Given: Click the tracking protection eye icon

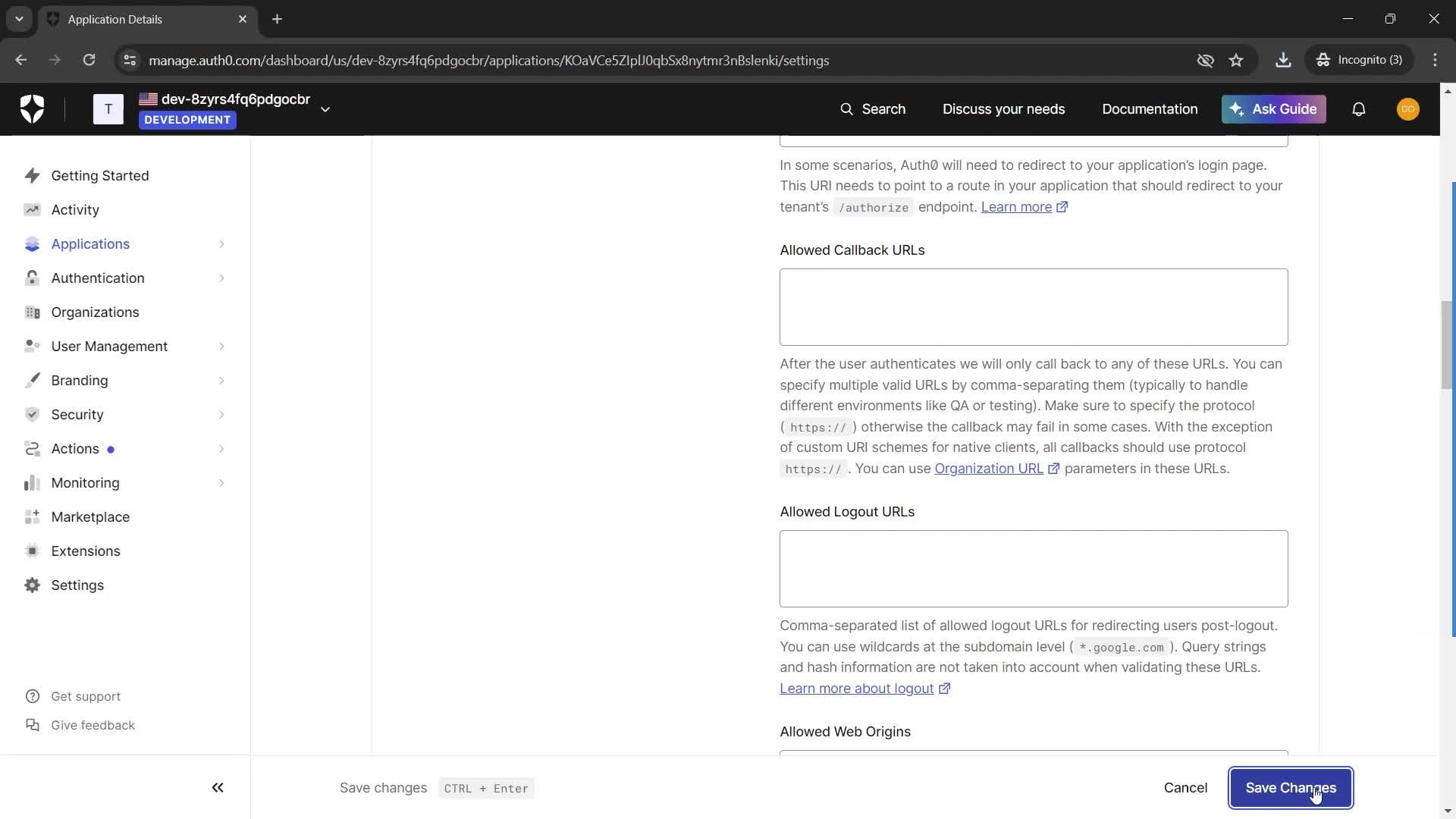Looking at the screenshot, I should (1205, 60).
